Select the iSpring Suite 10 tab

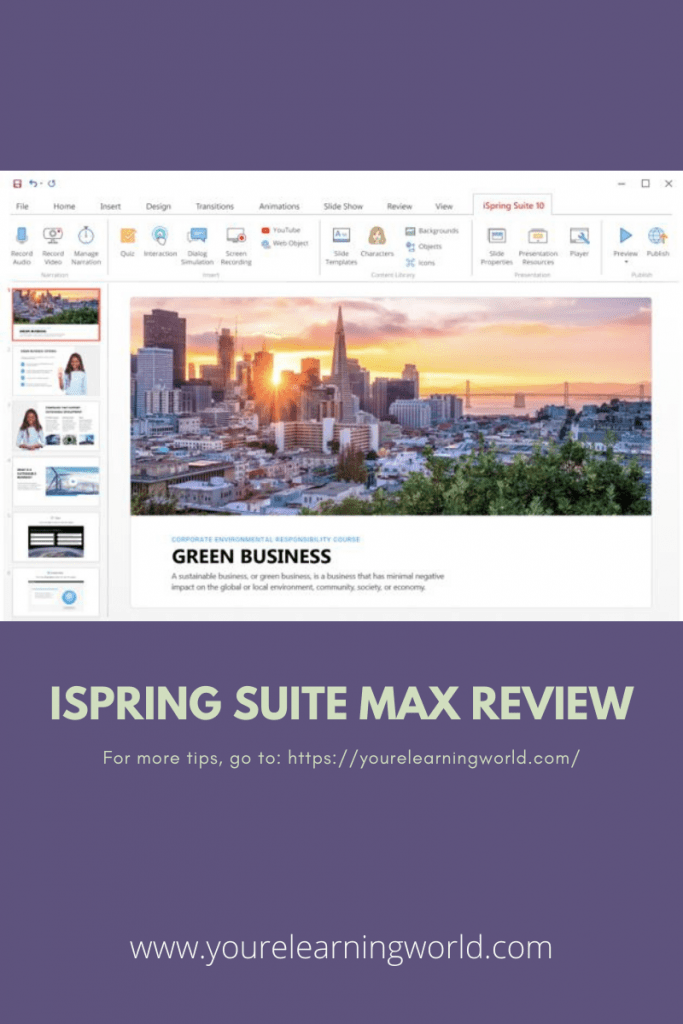(x=513, y=206)
